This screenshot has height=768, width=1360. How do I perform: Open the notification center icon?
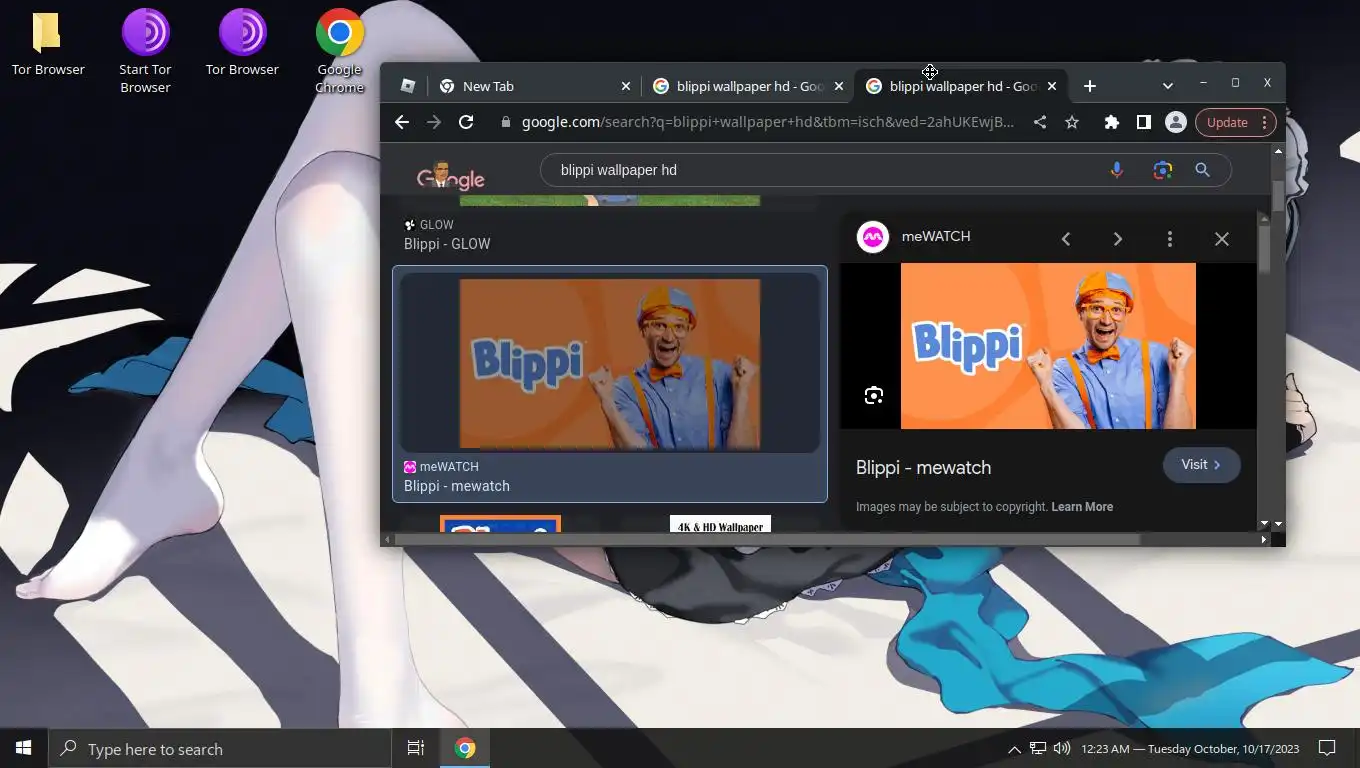click(1327, 748)
